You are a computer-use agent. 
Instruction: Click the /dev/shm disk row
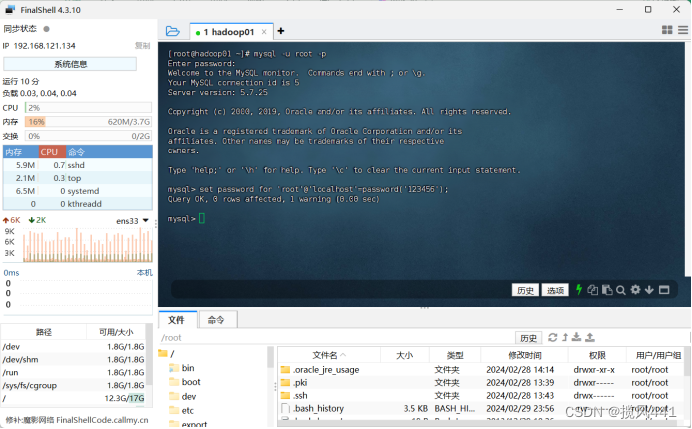[73, 360]
